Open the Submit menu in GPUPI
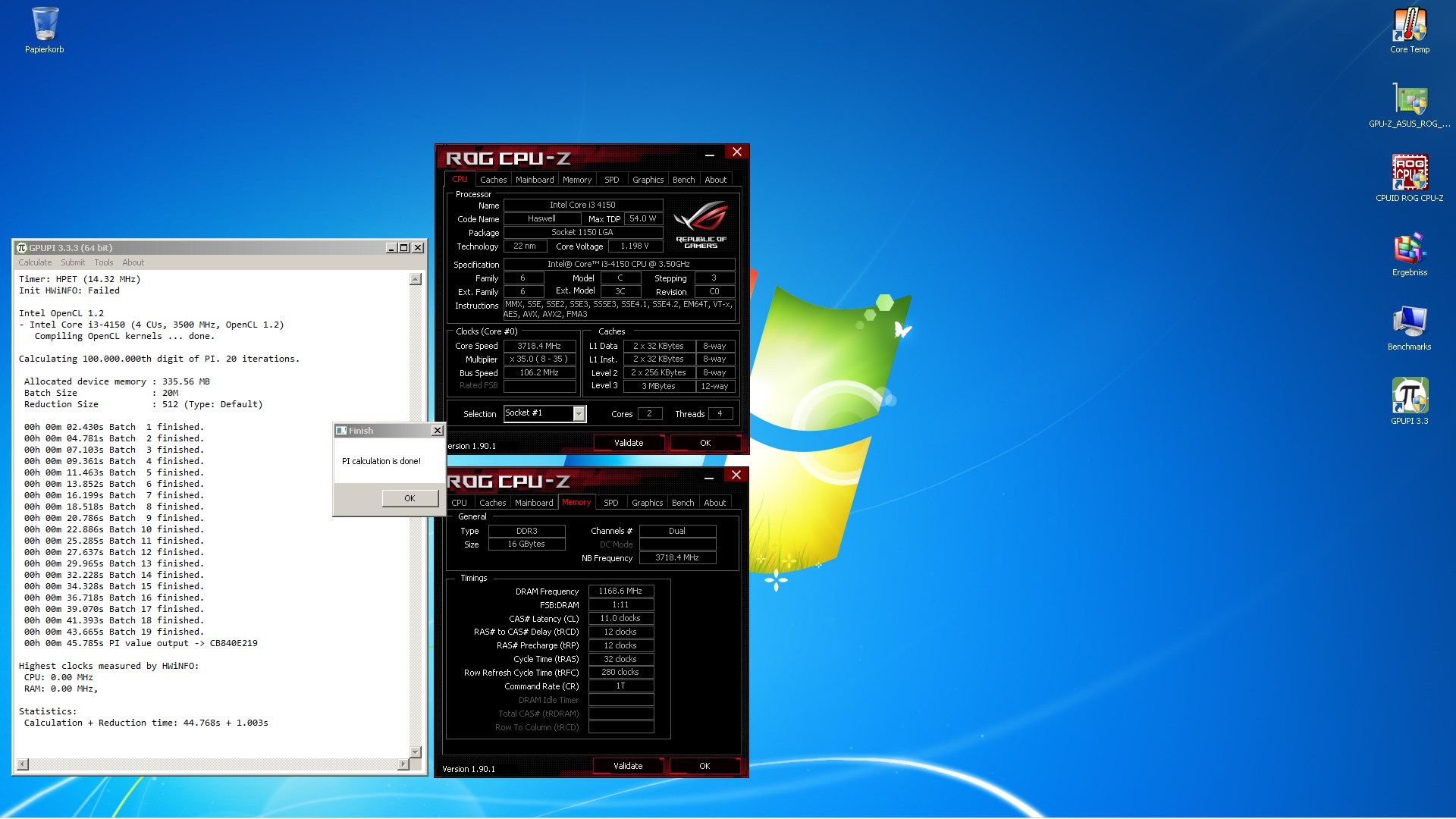 [x=73, y=262]
